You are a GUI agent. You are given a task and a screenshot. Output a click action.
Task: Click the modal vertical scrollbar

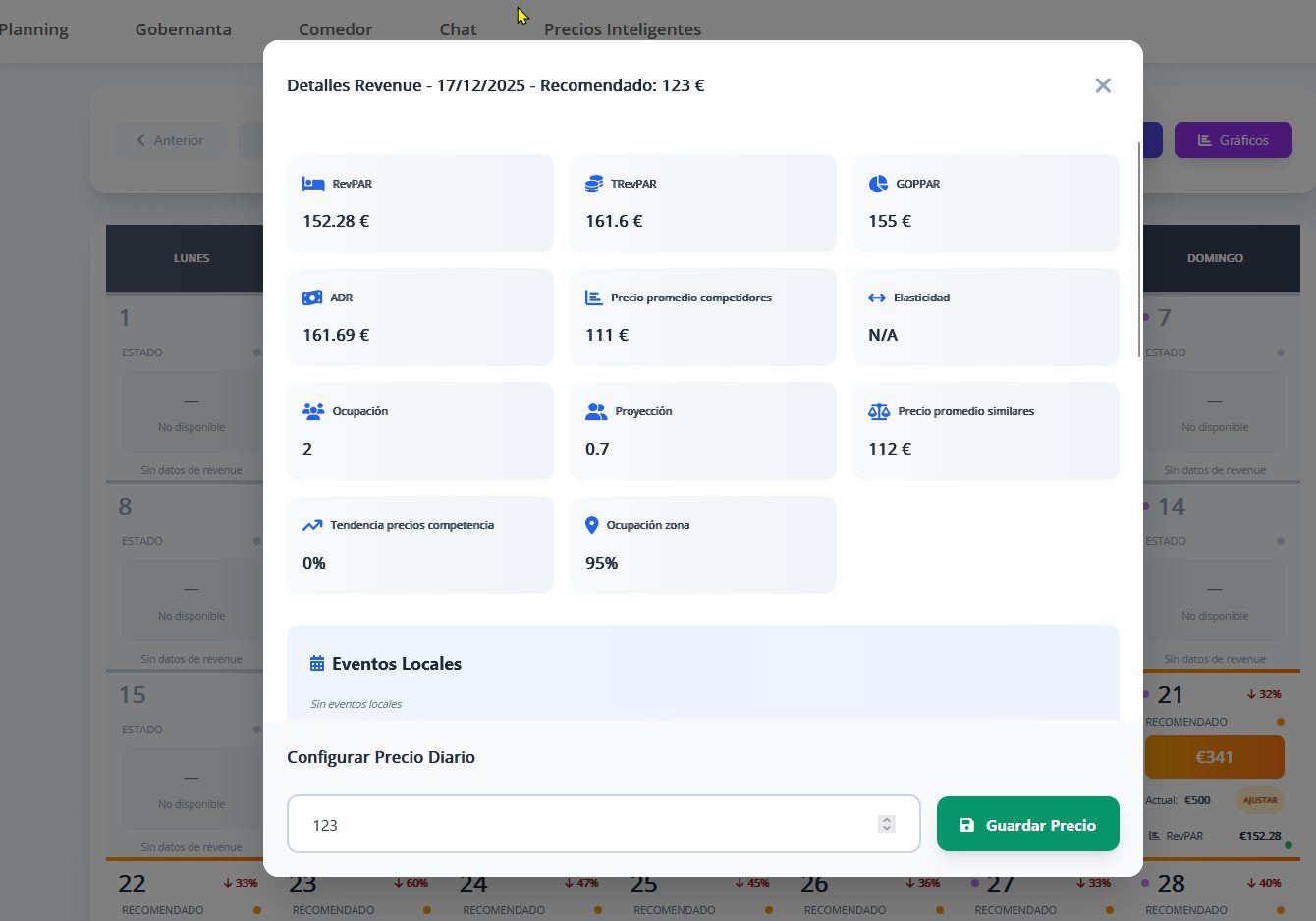click(1139, 250)
